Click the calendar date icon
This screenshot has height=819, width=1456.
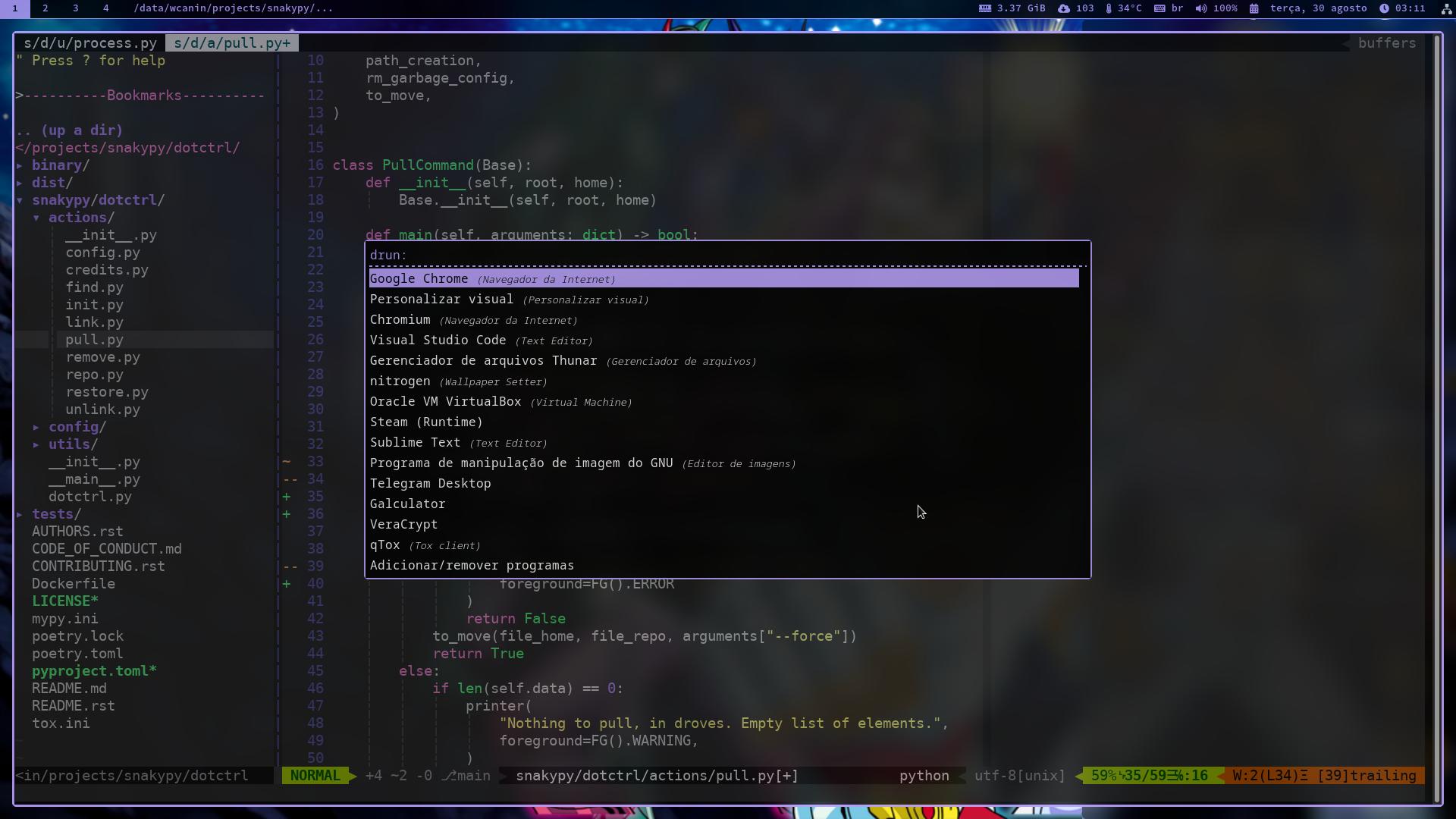[1254, 8]
